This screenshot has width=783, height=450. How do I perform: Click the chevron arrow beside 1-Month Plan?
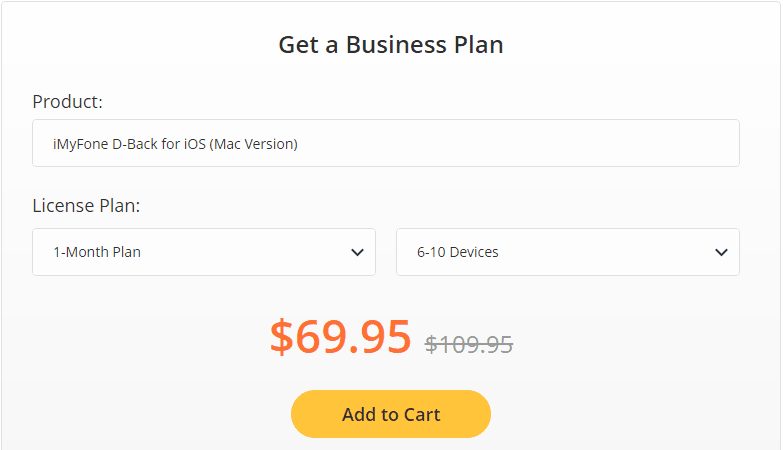pos(357,252)
